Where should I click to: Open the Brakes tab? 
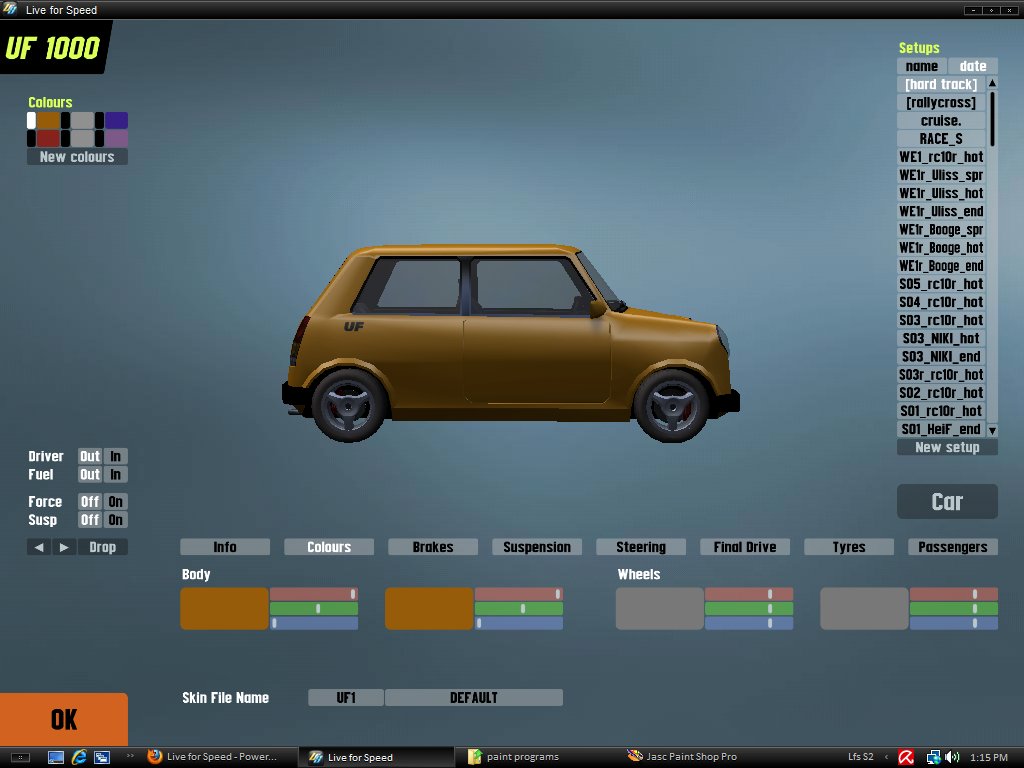(x=433, y=547)
